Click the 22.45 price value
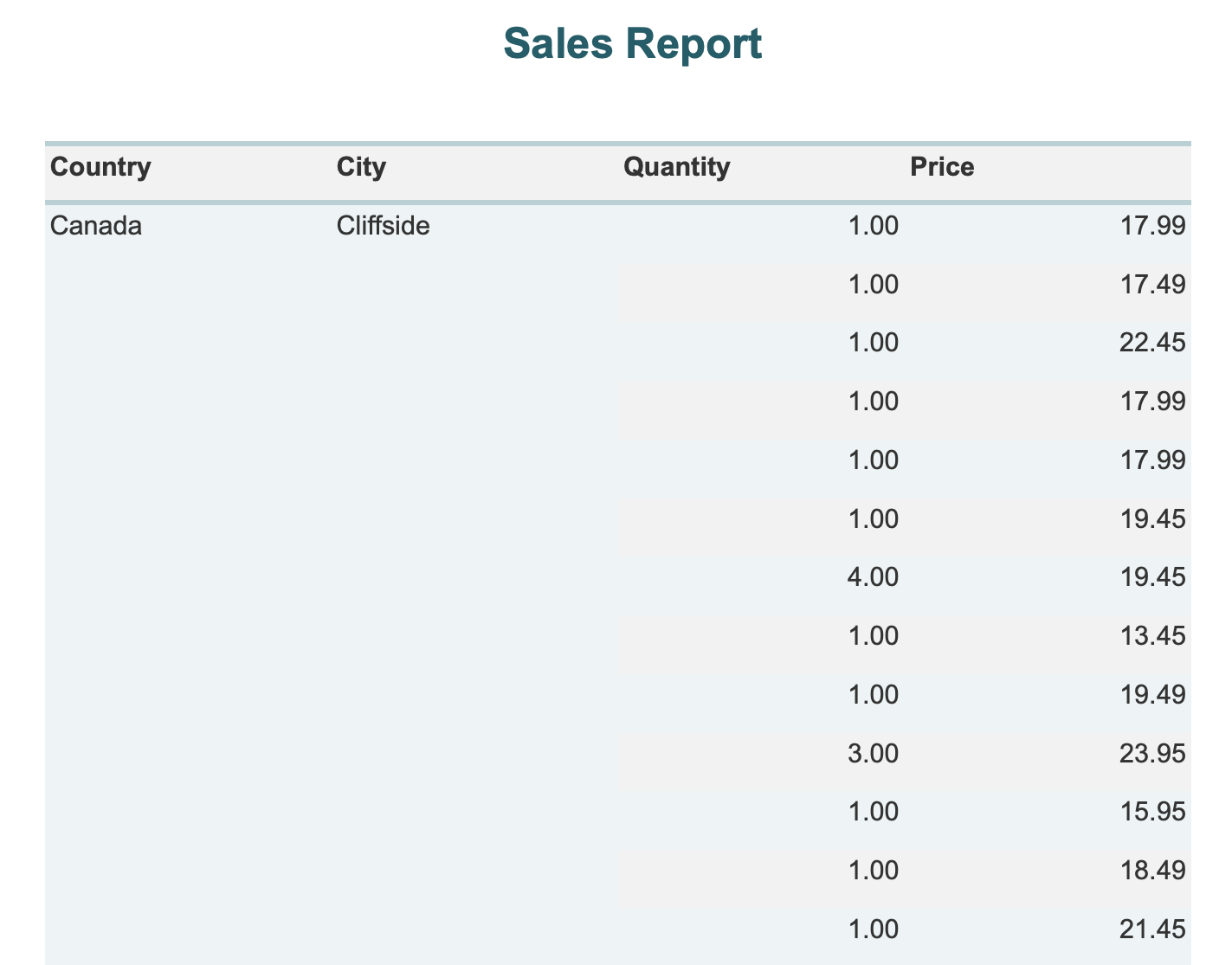 [1152, 343]
